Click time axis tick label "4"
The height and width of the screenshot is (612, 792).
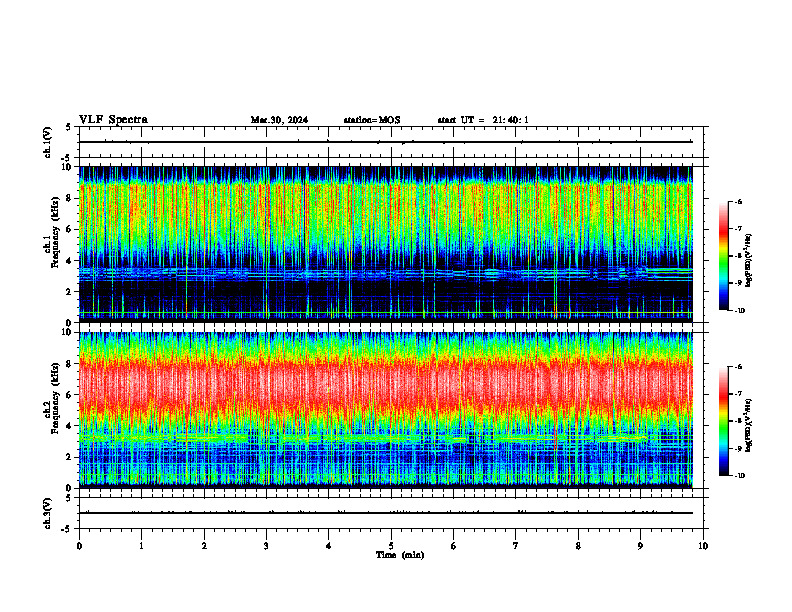pos(329,546)
